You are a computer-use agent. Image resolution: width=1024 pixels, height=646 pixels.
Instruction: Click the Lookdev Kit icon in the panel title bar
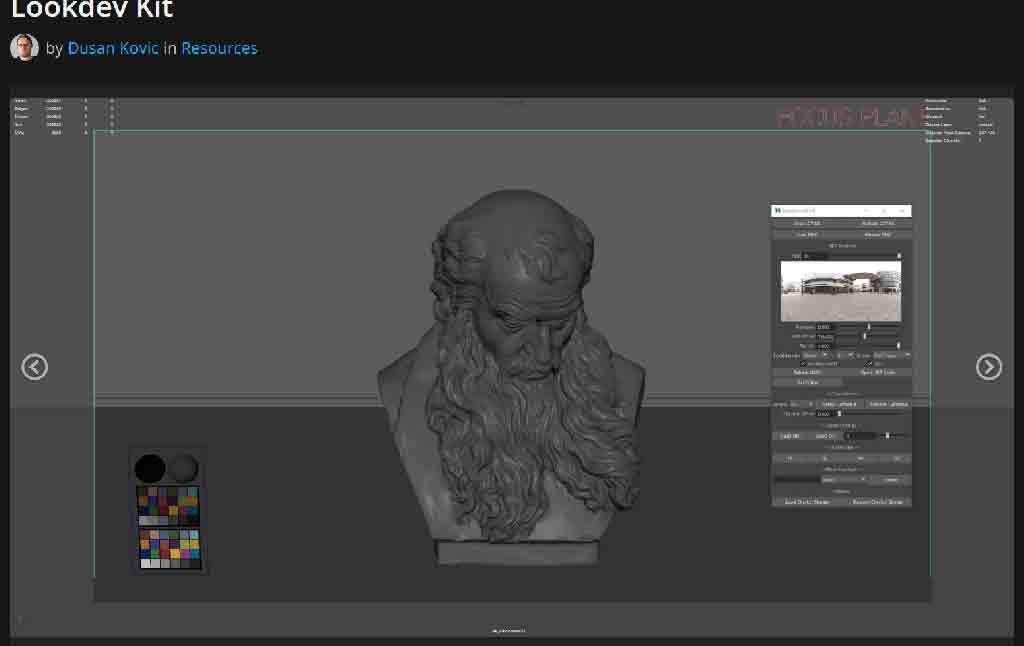pos(777,211)
